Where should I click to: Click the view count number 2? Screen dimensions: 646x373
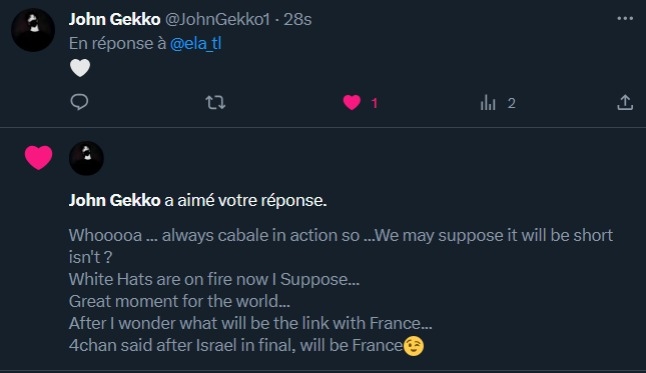511,103
